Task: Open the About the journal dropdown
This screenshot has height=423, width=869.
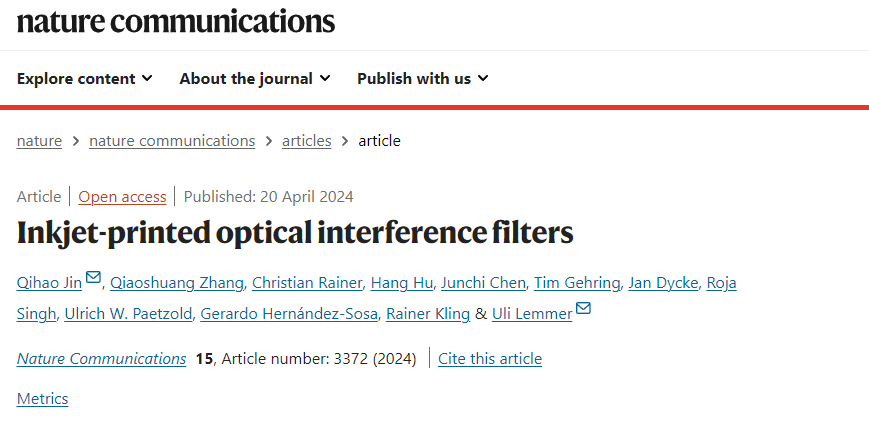Action: (255, 79)
